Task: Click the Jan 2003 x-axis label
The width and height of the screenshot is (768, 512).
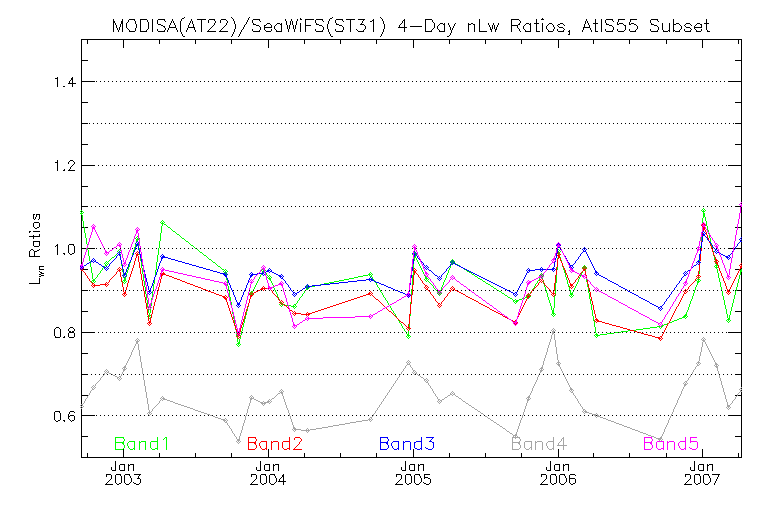Action: point(123,473)
